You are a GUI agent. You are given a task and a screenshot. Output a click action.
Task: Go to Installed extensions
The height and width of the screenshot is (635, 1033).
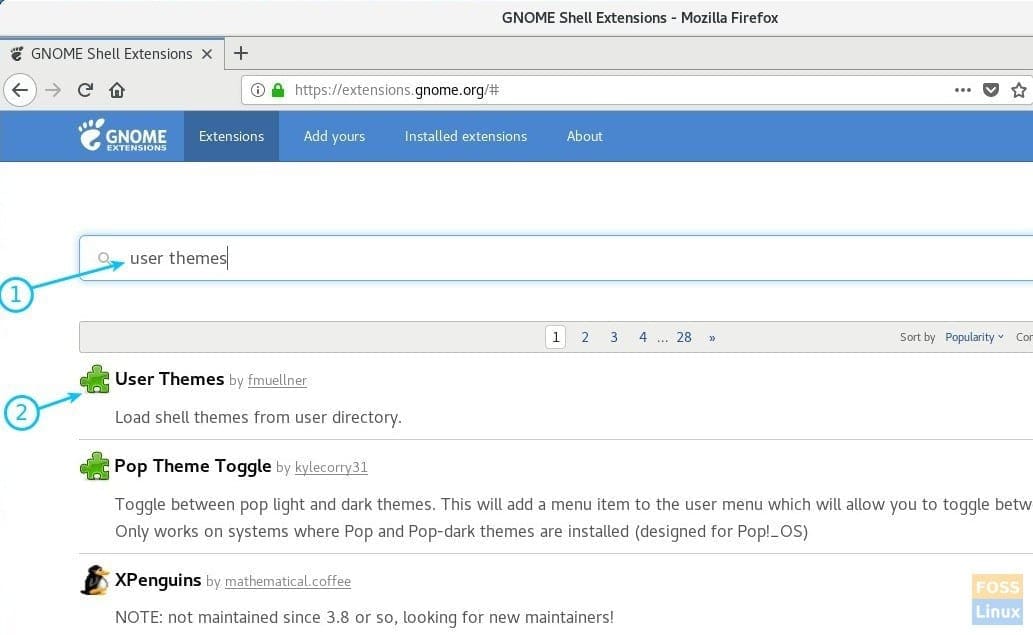(466, 136)
